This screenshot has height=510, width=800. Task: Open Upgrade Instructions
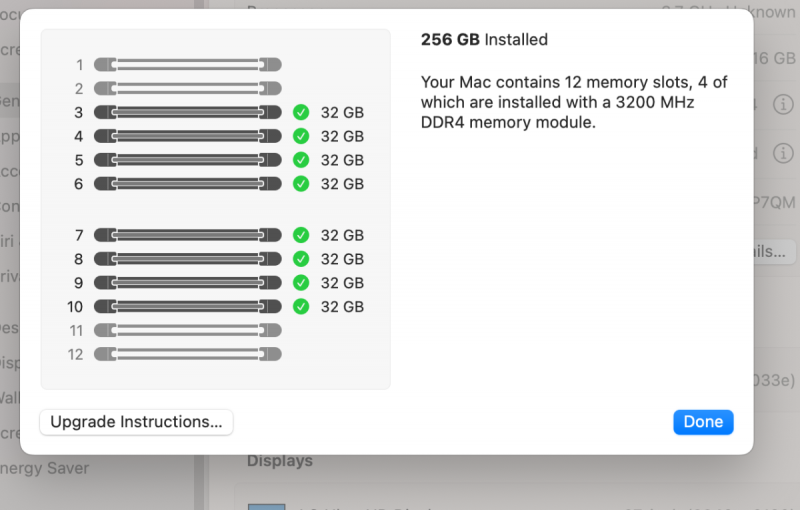pyautogui.click(x=136, y=422)
